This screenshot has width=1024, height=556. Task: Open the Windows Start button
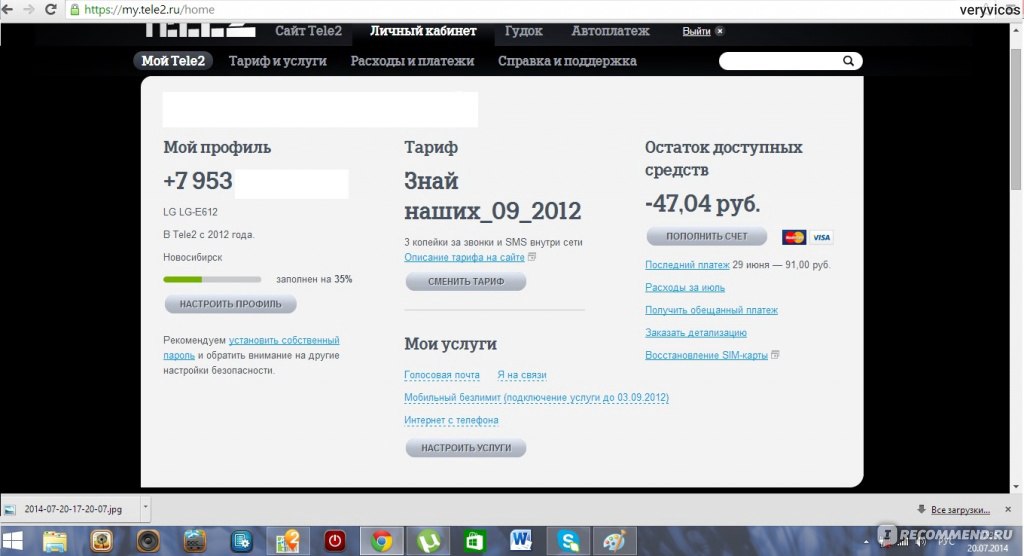[x=12, y=541]
